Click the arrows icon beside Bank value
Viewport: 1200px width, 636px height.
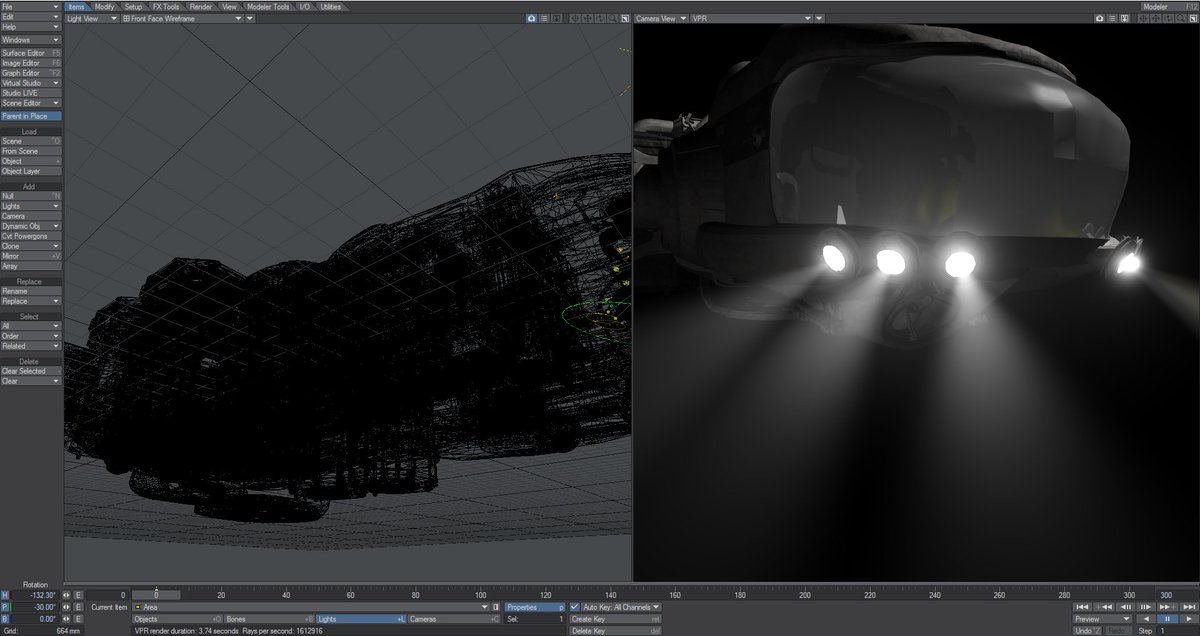click(x=66, y=619)
